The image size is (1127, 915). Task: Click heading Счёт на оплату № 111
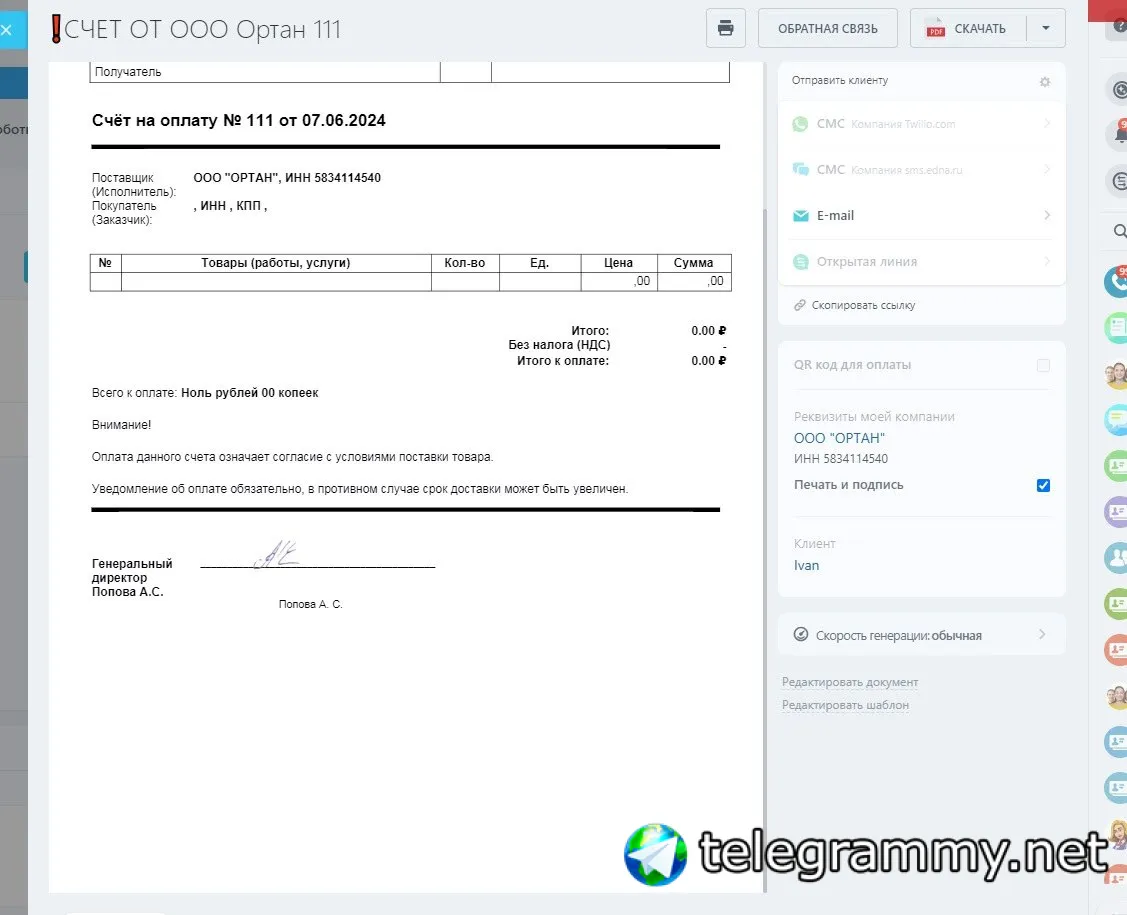tap(238, 120)
